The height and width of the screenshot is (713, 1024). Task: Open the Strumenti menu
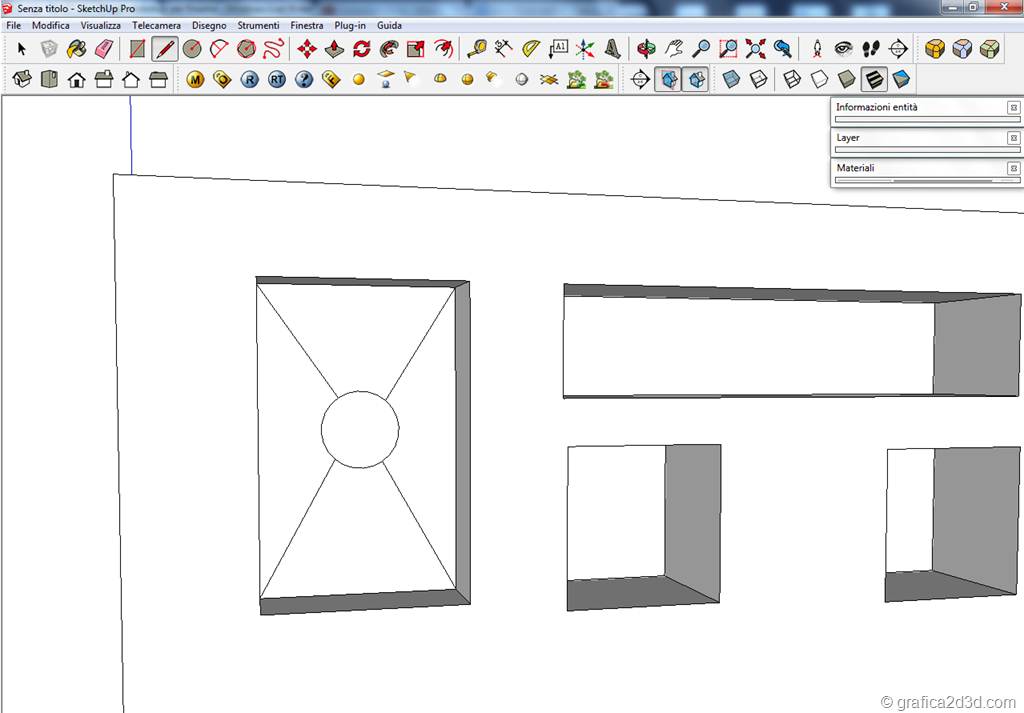258,25
